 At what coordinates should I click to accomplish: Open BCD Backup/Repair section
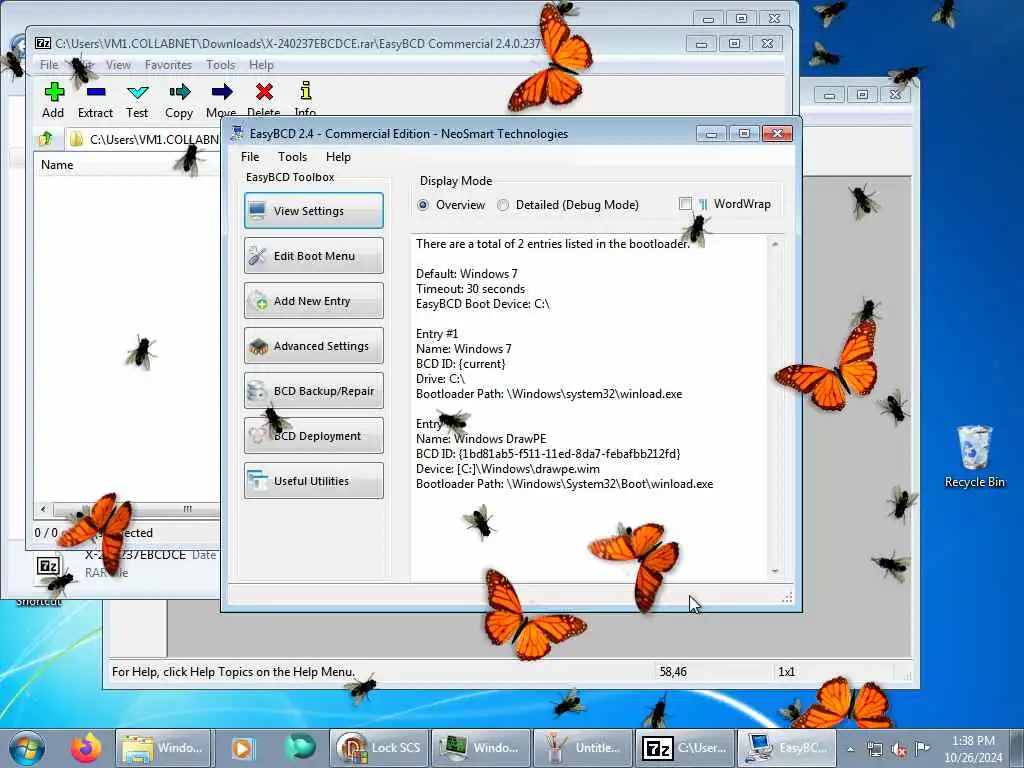[313, 391]
